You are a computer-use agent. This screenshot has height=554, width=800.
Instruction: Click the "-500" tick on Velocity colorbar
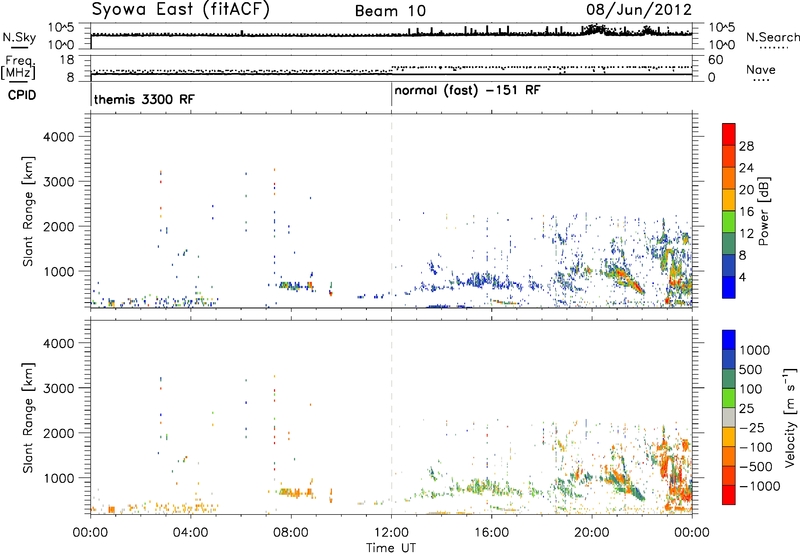tap(756, 466)
